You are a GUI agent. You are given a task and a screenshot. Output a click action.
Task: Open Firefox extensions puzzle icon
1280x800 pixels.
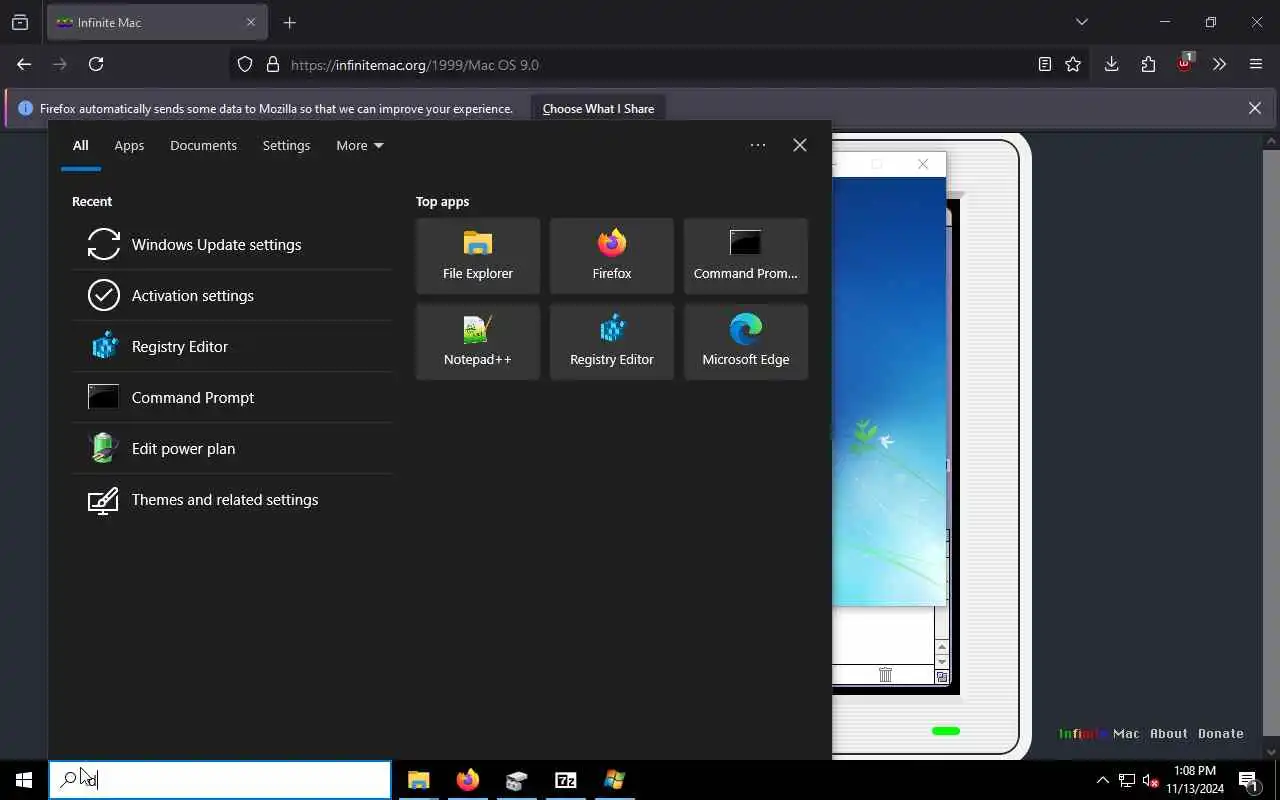click(1148, 64)
